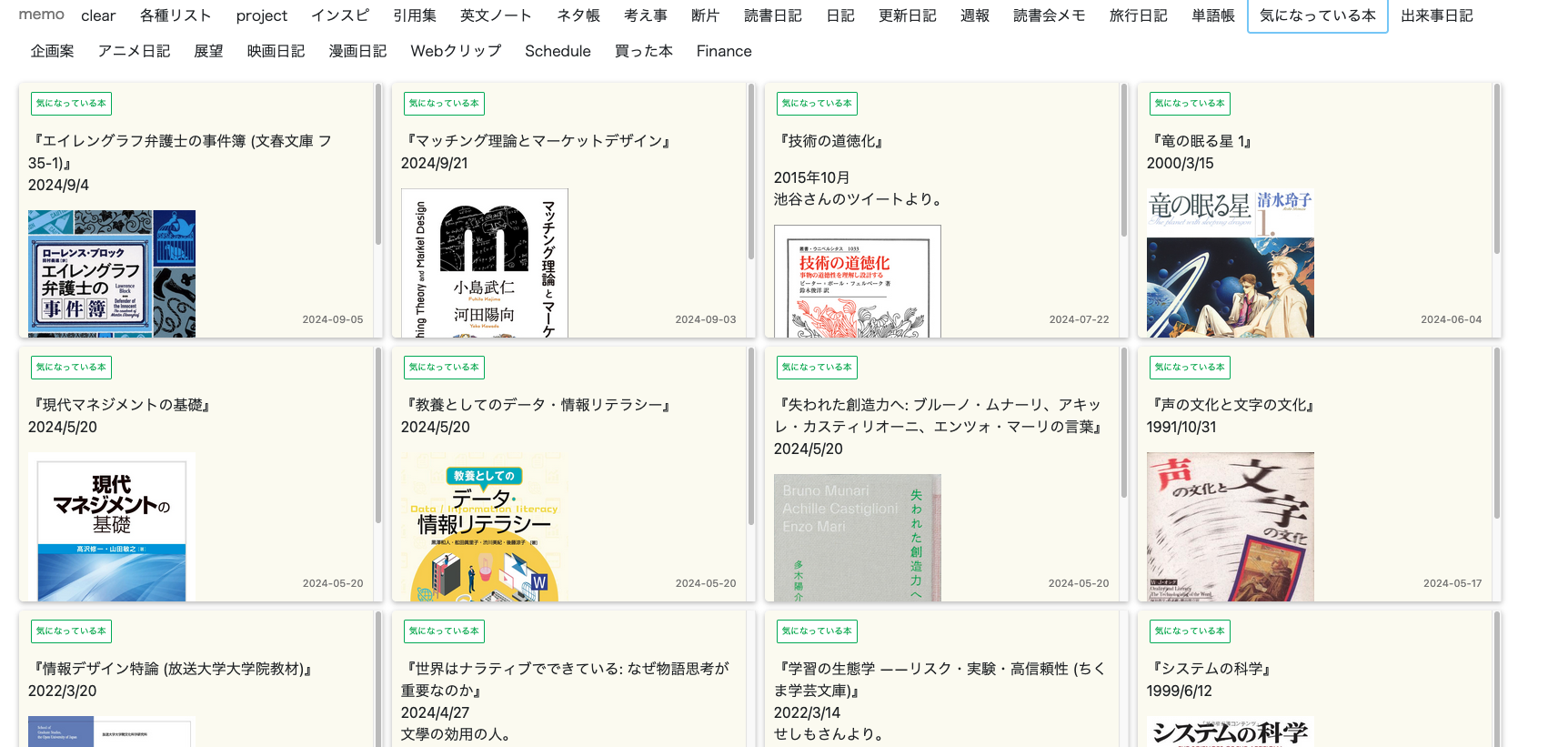Go to Webクリップ tab

(456, 51)
